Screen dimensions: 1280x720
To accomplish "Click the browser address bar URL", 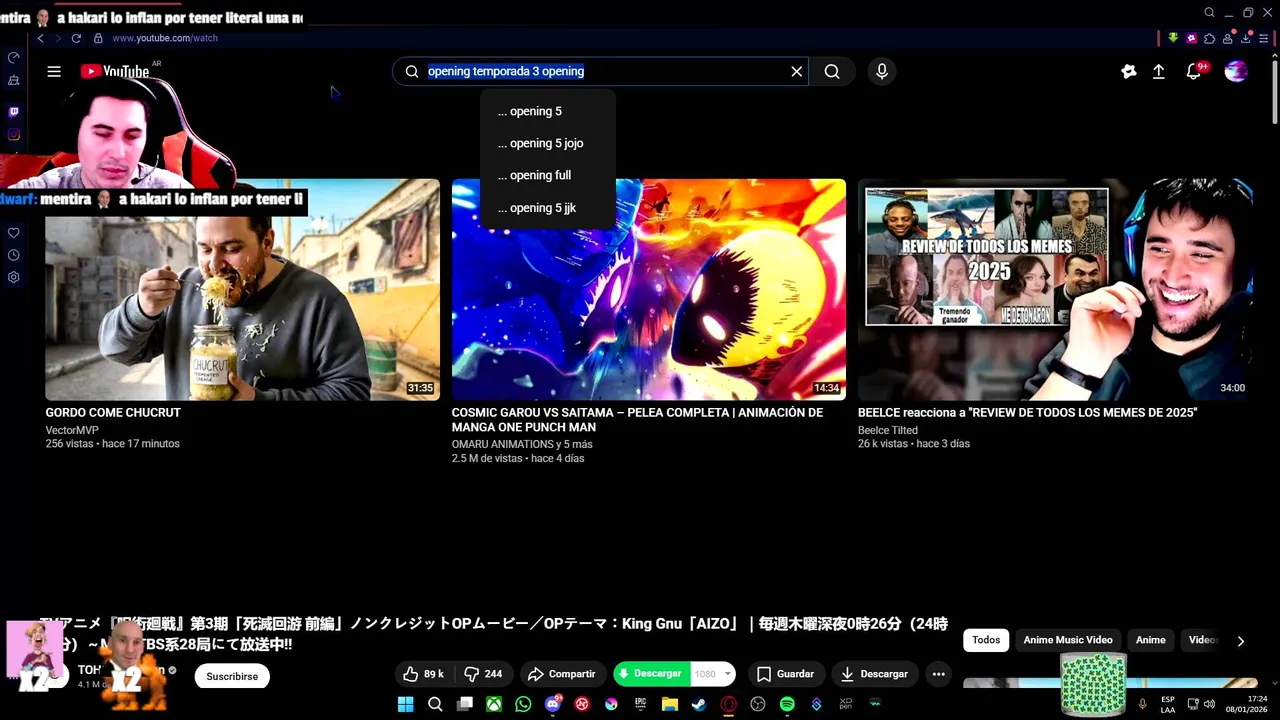I will 165,38.
